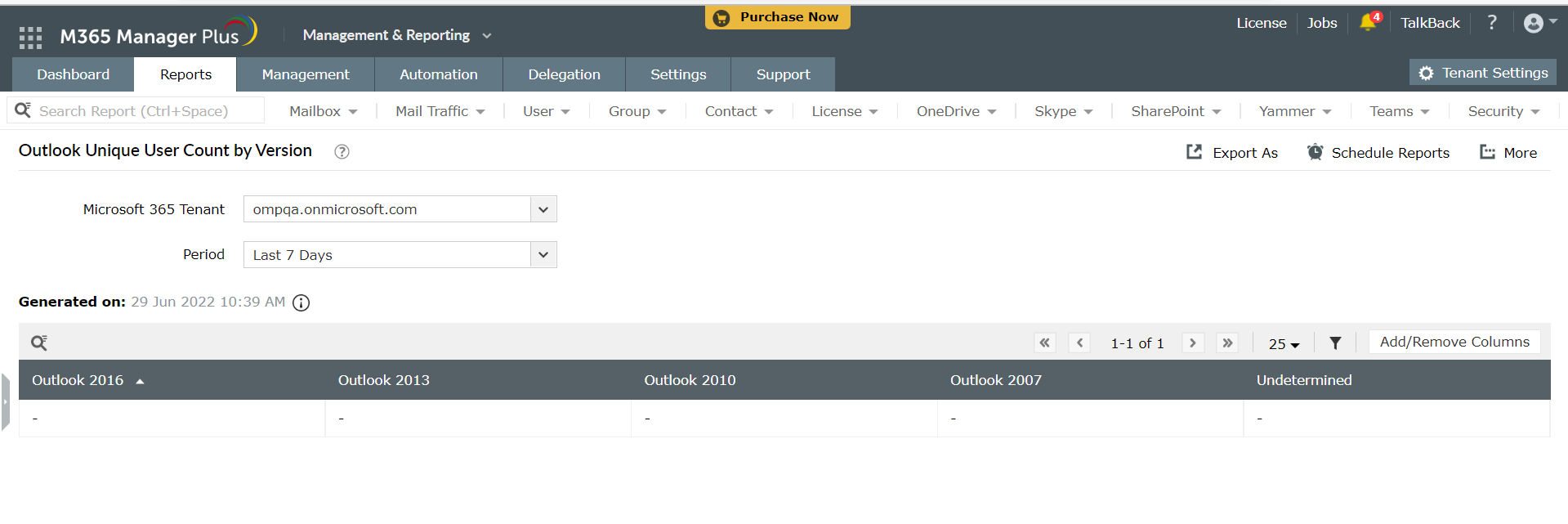Select the Reports tab
Image resolution: width=1568 pixels, height=524 pixels.
tap(185, 74)
